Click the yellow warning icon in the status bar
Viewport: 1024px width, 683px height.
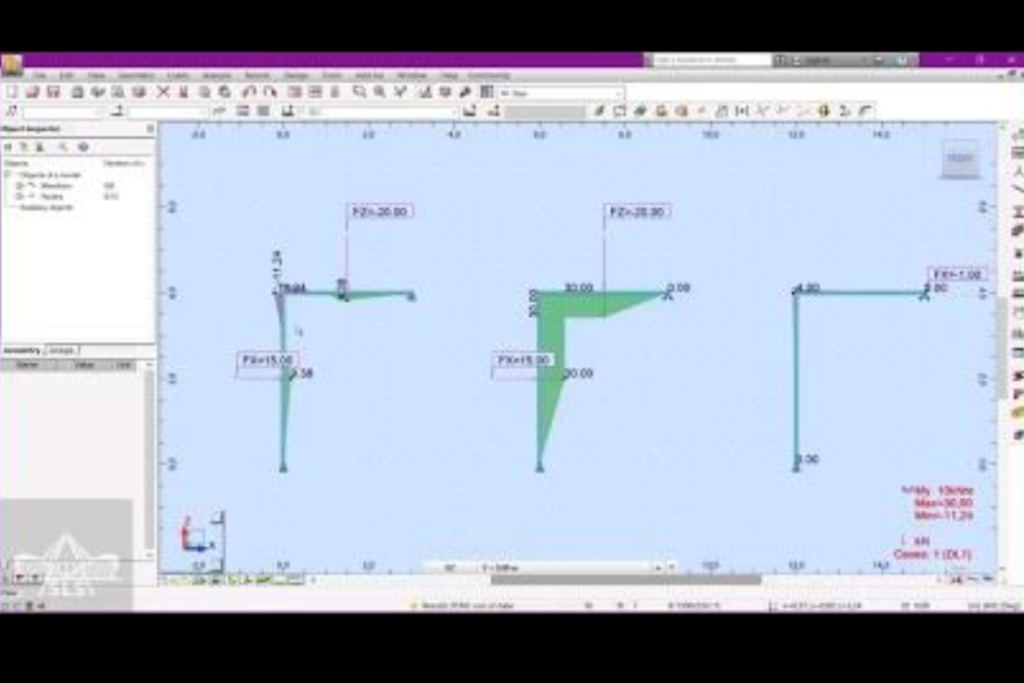pos(413,605)
